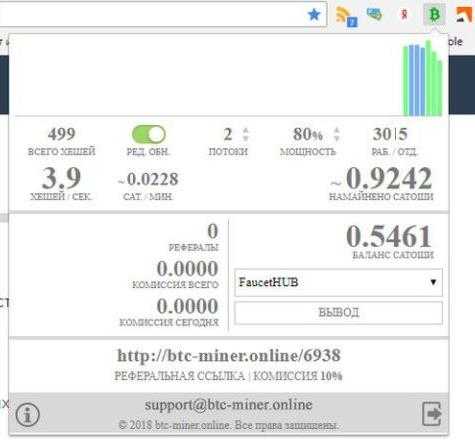Viewport: 475px width, 440px height.
Task: Decrease МОЩНОСТЬ power with down arrow
Action: tap(337, 138)
